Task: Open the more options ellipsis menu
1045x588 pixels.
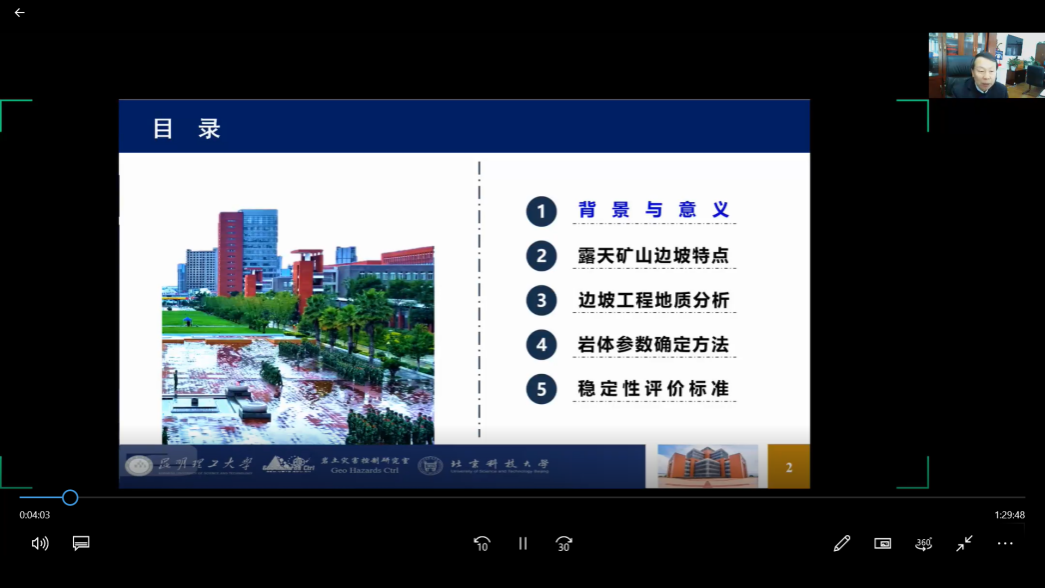Action: pyautogui.click(x=1005, y=543)
